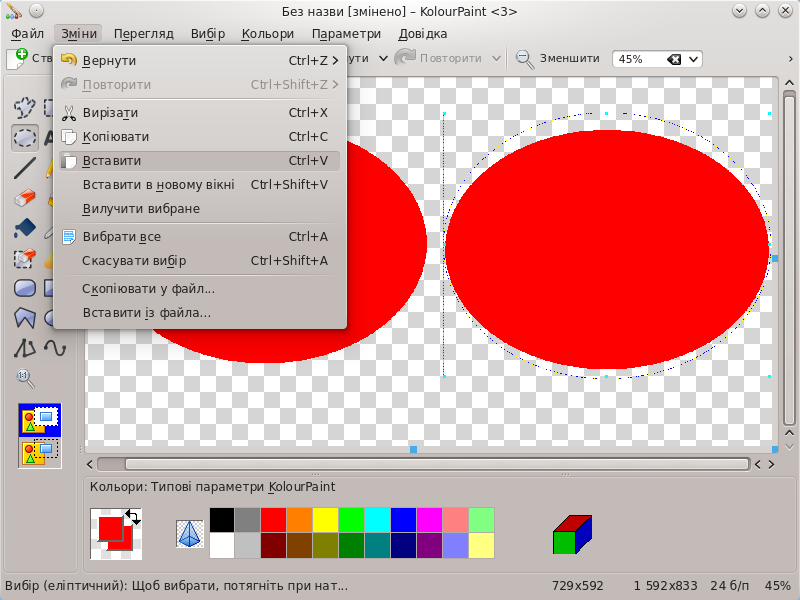The height and width of the screenshot is (600, 800).
Task: Choose the Flood Fill bucket tool
Action: pyautogui.click(x=24, y=229)
